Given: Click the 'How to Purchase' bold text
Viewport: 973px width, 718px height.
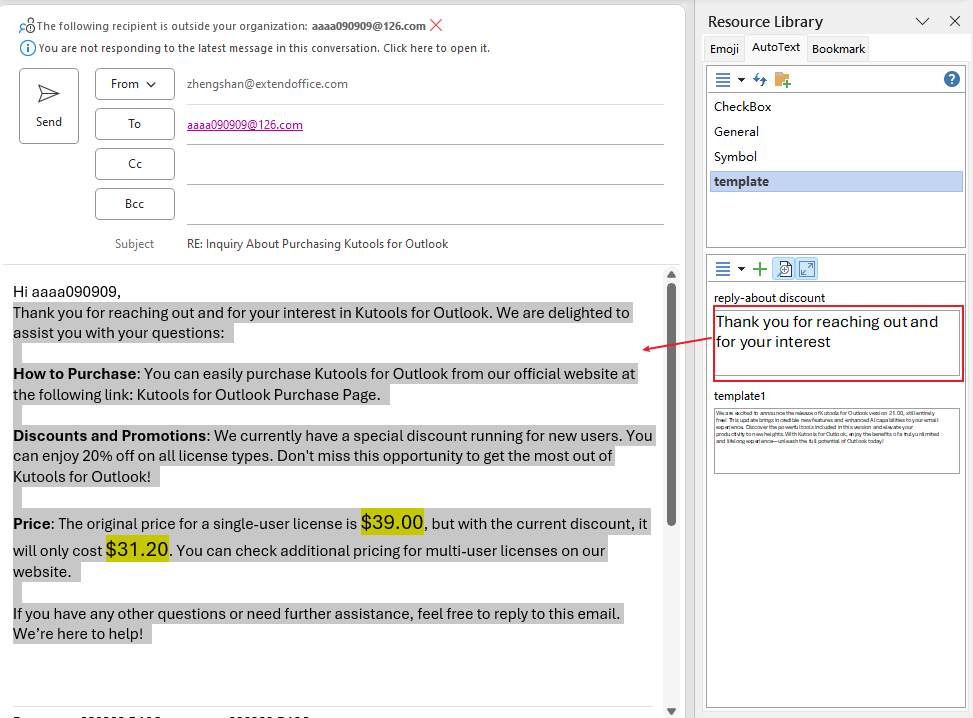Looking at the screenshot, I should coord(75,374).
